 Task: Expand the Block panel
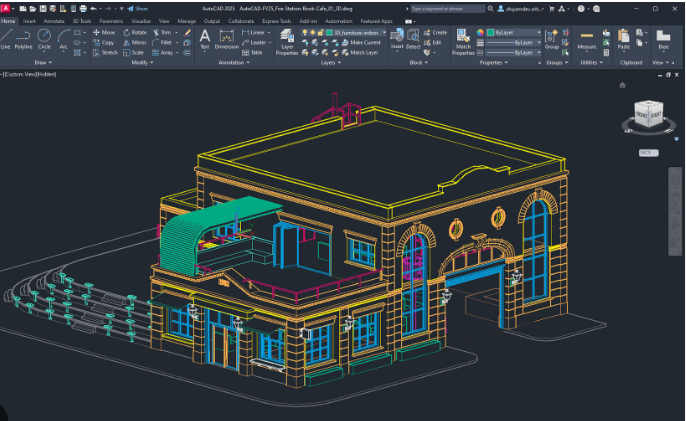point(419,63)
